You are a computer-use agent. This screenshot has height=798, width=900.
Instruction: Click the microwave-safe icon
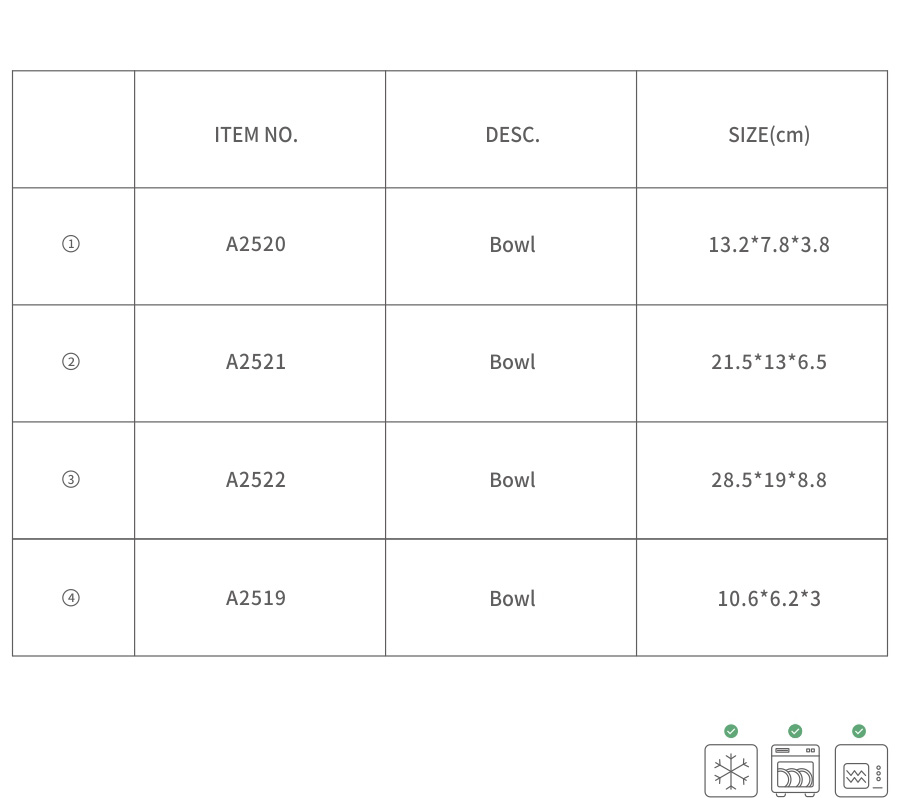[860, 770]
